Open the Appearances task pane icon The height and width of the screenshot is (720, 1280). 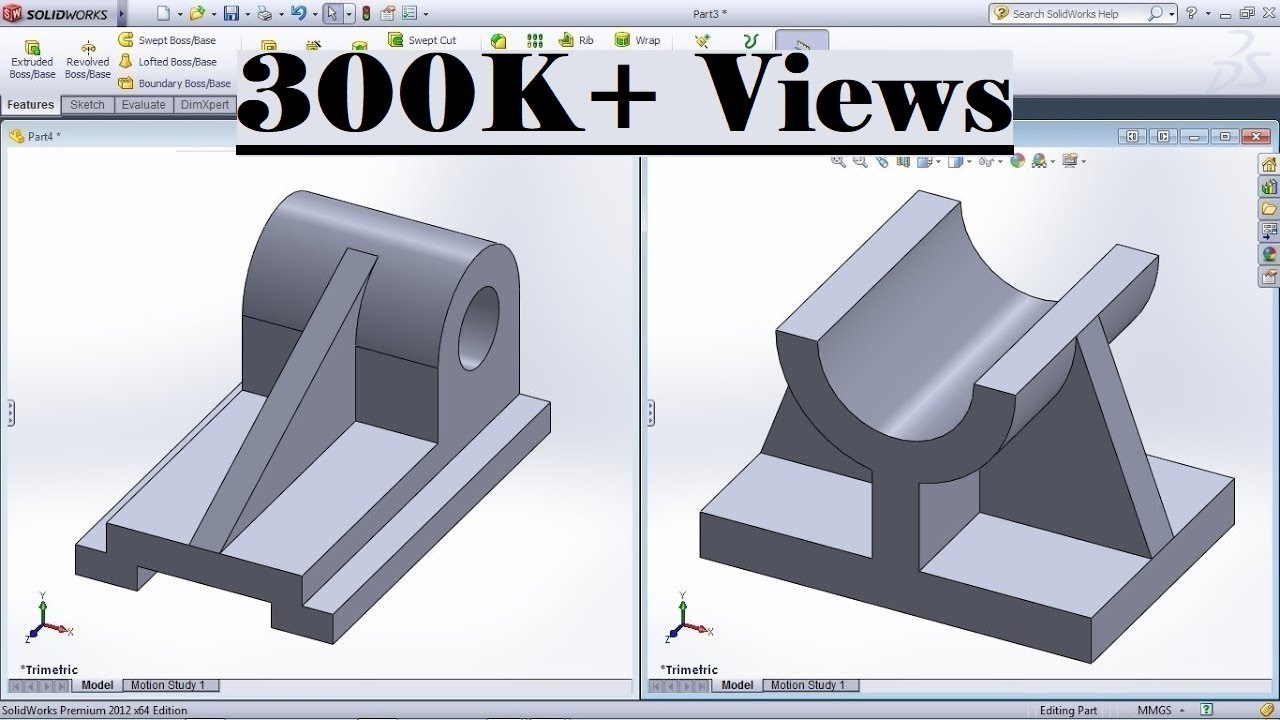click(1270, 253)
